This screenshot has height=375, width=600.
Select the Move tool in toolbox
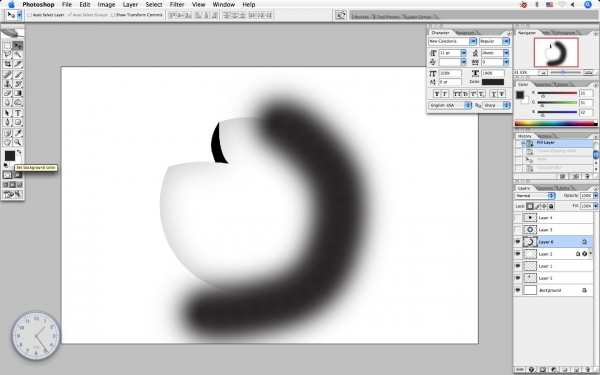click(x=18, y=46)
